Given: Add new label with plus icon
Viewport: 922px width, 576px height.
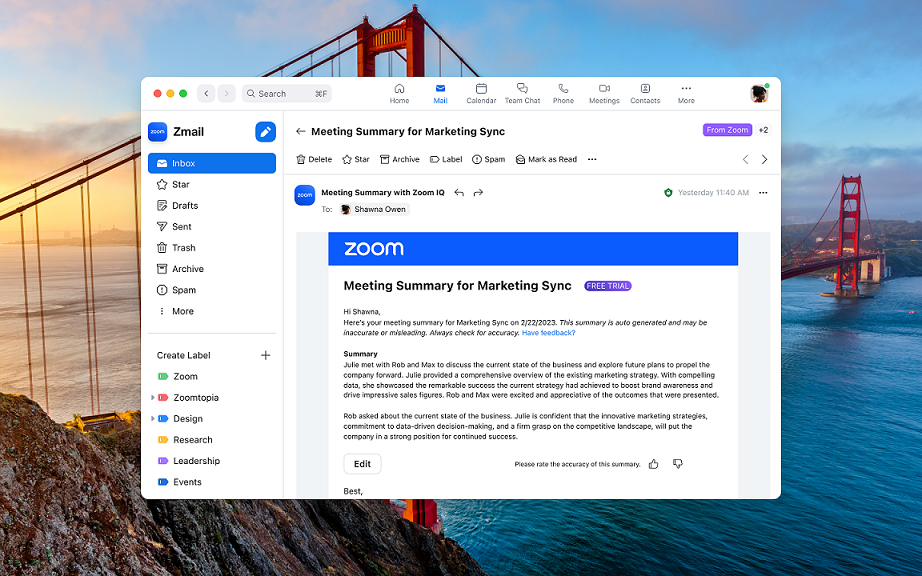Looking at the screenshot, I should pyautogui.click(x=265, y=355).
